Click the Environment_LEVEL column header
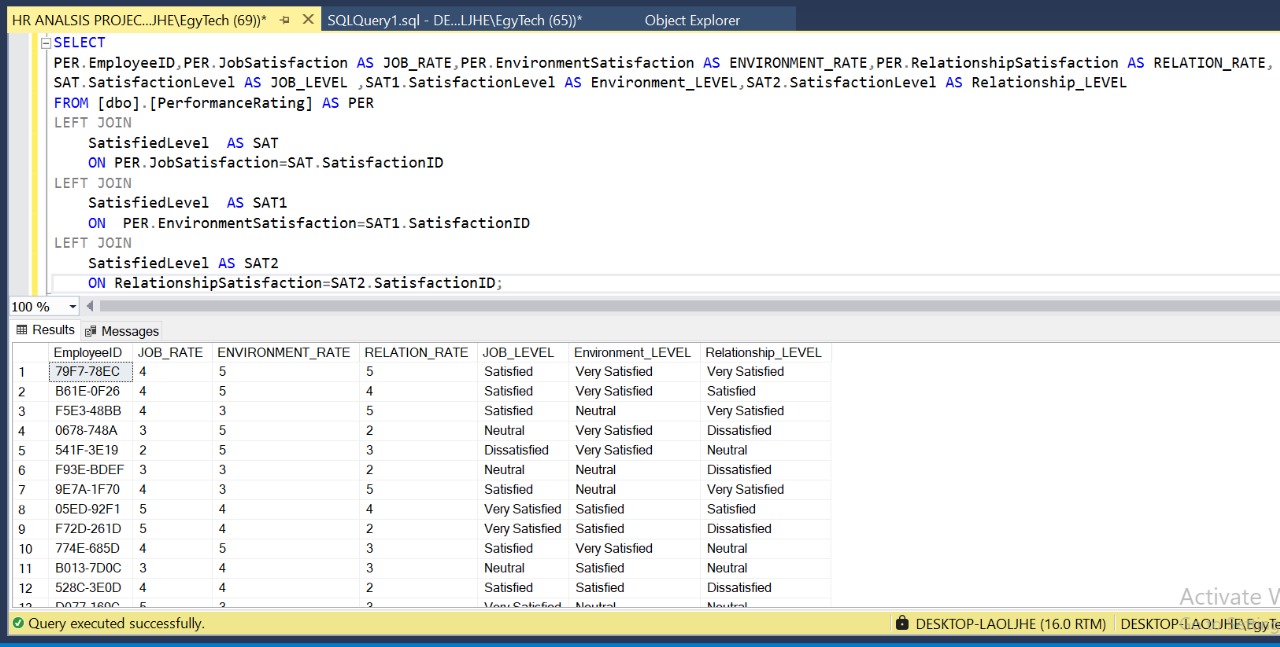 (x=634, y=352)
